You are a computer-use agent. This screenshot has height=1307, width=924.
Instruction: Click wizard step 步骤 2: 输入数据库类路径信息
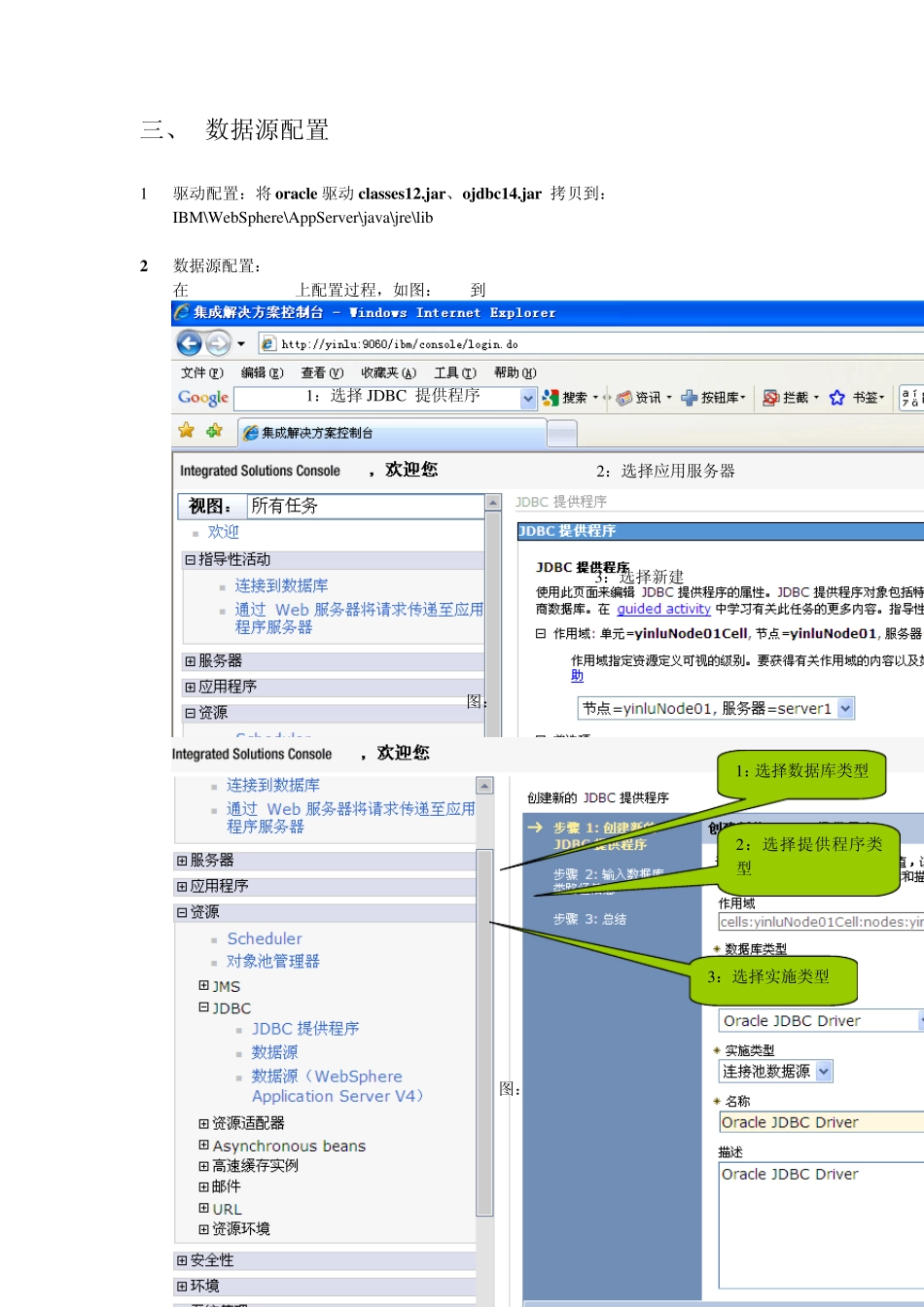point(608,880)
